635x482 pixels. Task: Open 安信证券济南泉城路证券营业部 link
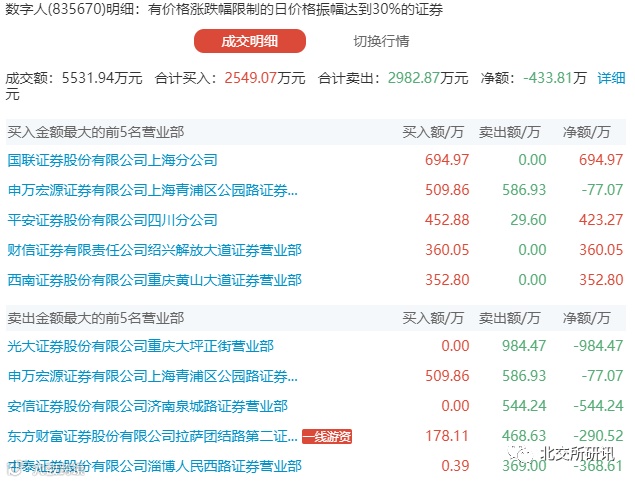tap(147, 406)
